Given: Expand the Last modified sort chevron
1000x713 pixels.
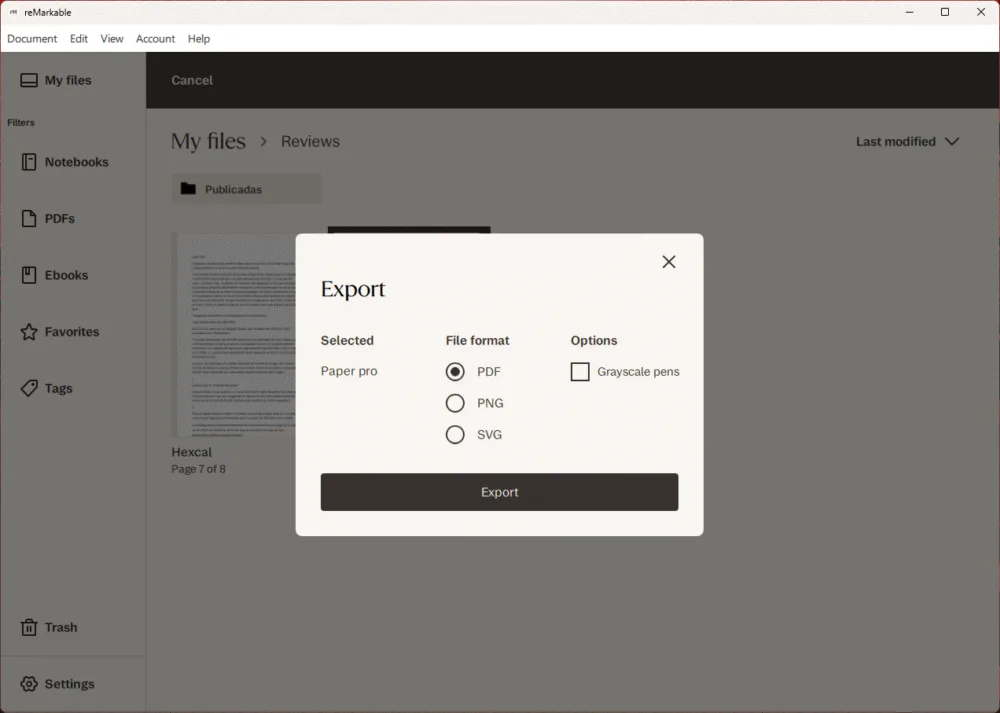Looking at the screenshot, I should click(952, 142).
